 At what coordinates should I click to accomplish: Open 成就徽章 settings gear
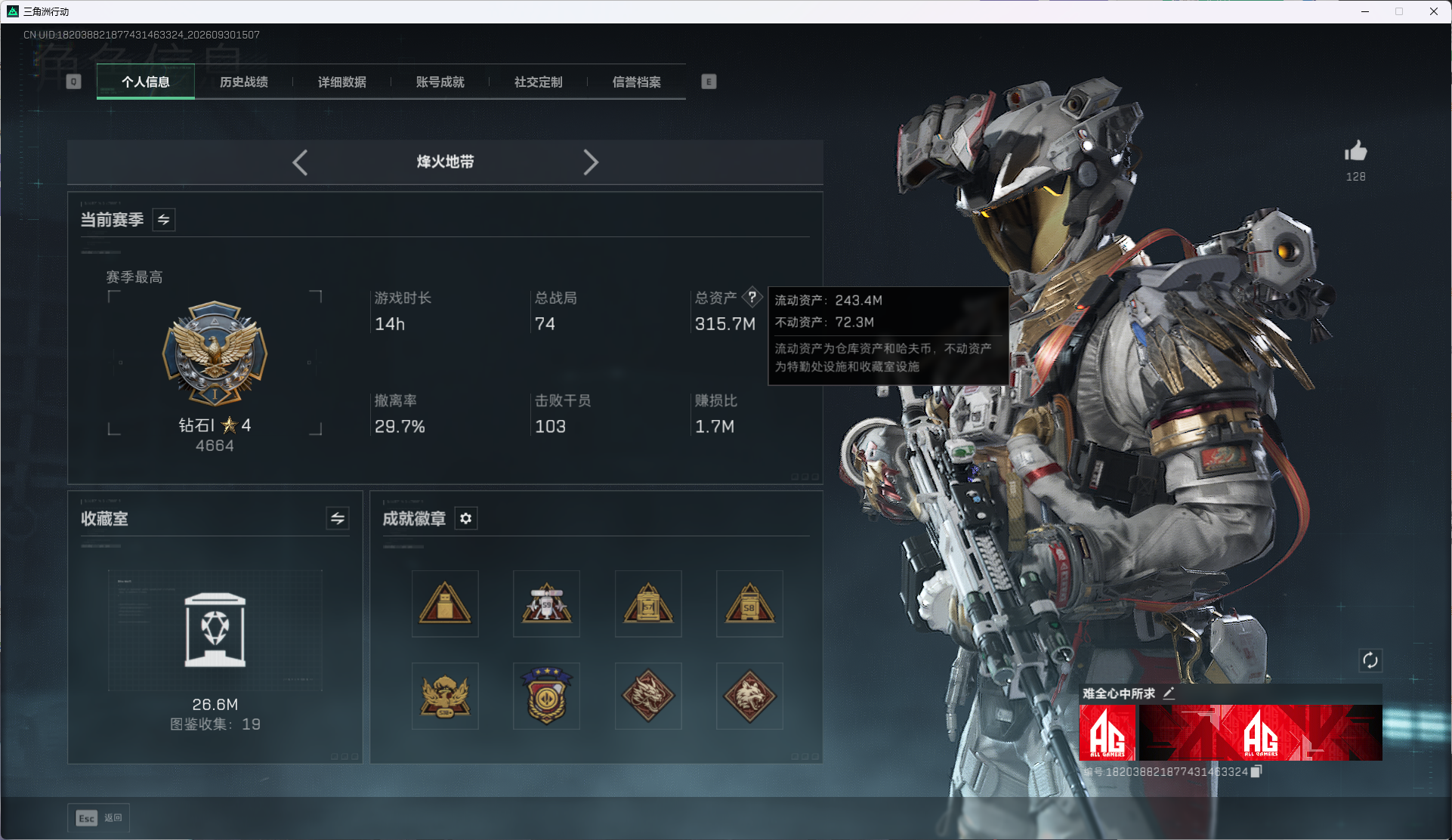[x=466, y=518]
